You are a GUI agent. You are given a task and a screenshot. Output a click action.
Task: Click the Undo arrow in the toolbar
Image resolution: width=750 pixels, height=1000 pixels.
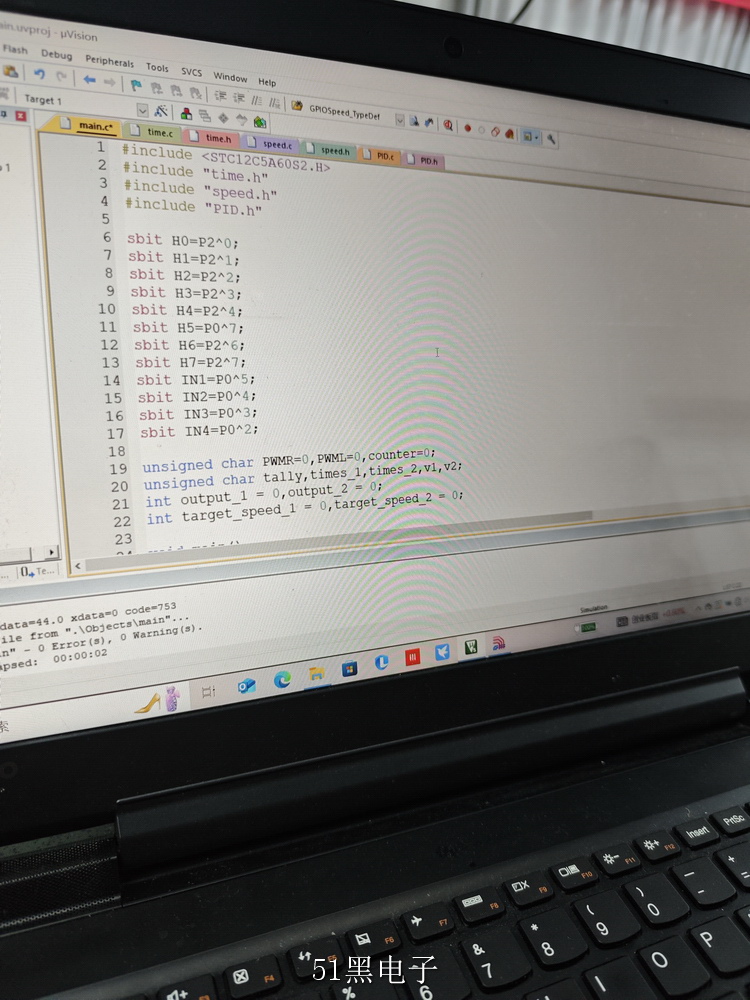[39, 74]
